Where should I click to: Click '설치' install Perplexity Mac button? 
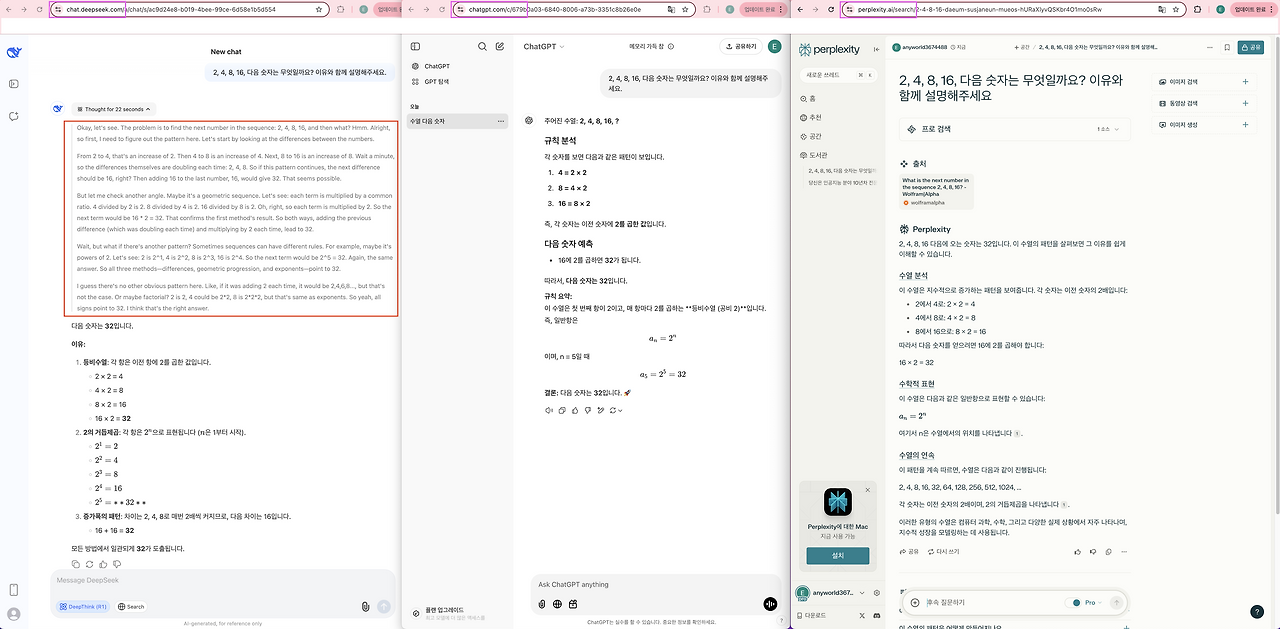click(x=837, y=555)
